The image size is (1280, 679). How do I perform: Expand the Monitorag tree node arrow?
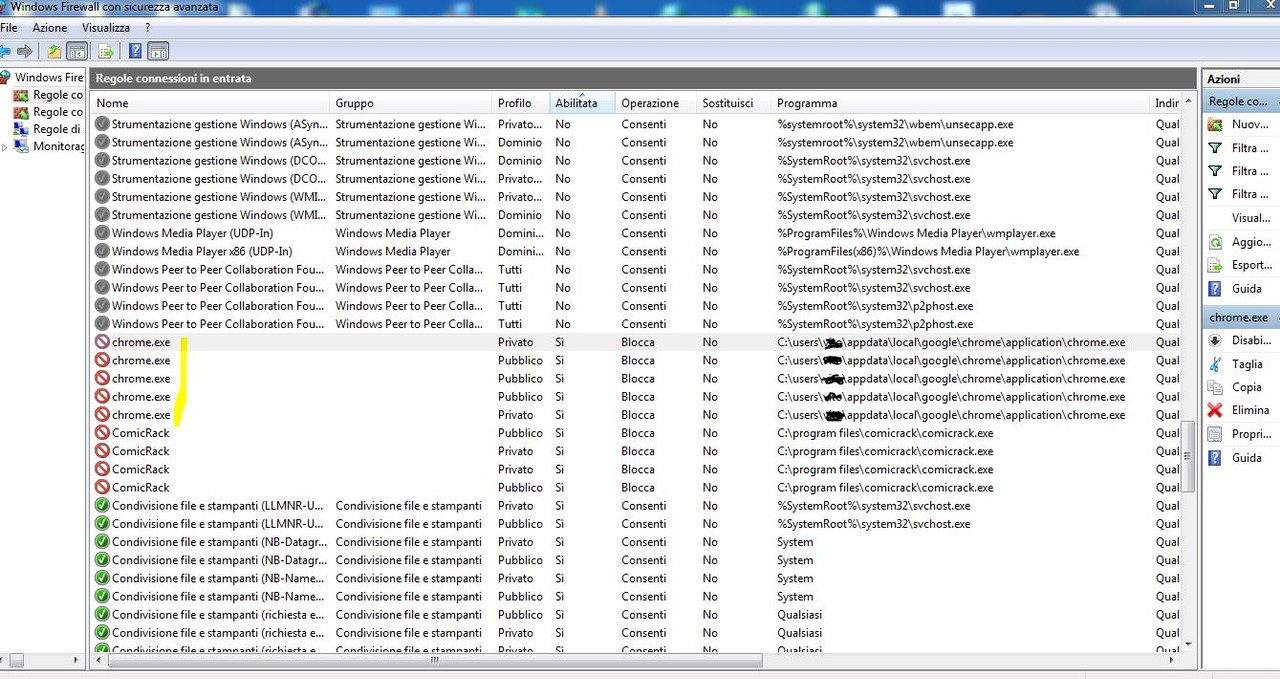tap(5, 147)
